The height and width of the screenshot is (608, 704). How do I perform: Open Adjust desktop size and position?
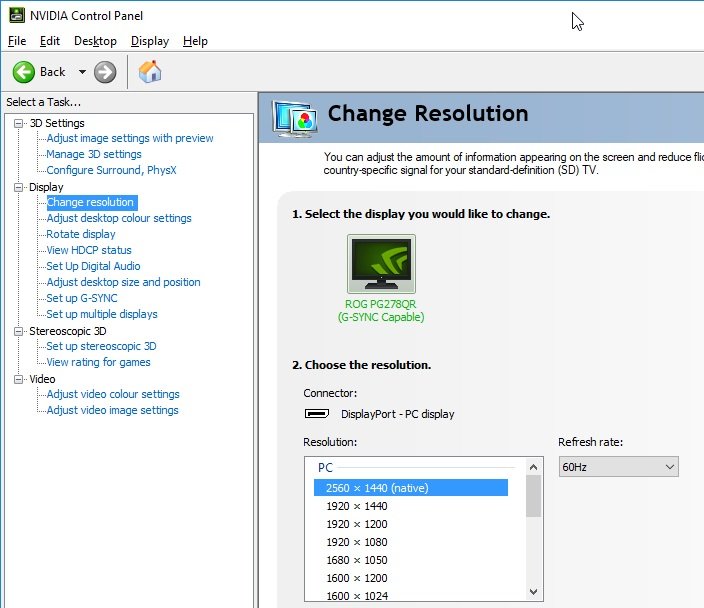pyautogui.click(x=123, y=282)
